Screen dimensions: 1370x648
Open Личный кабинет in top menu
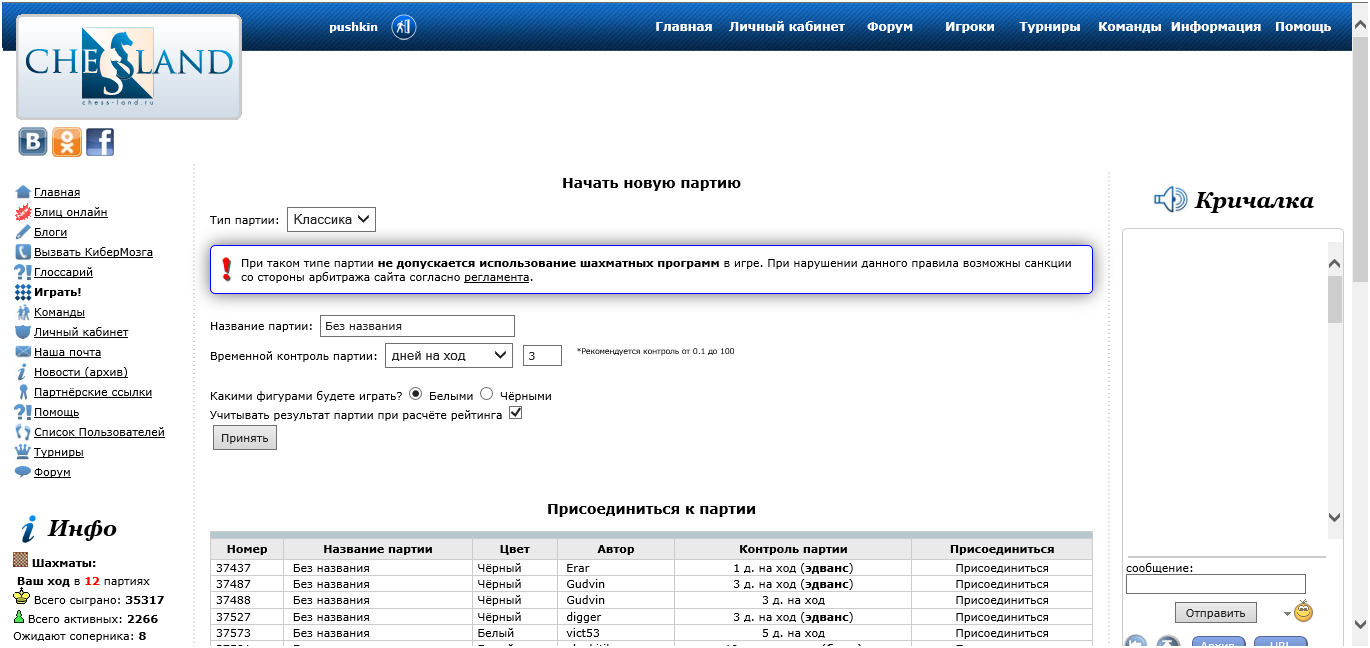[x=787, y=27]
